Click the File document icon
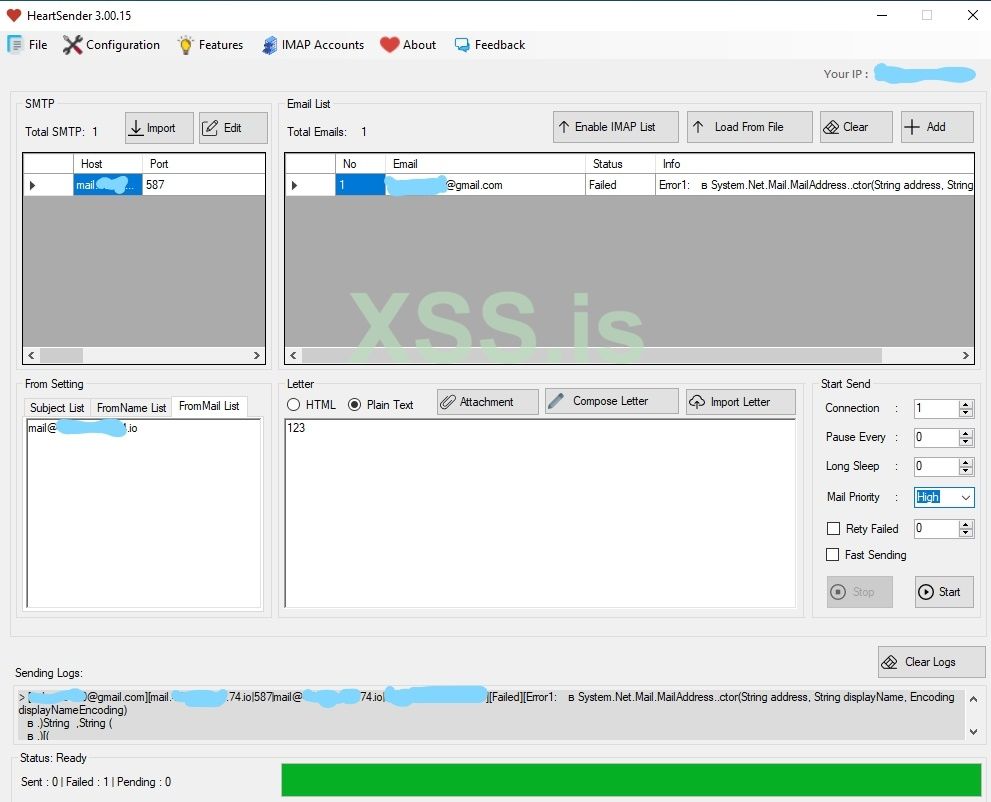 [15, 44]
